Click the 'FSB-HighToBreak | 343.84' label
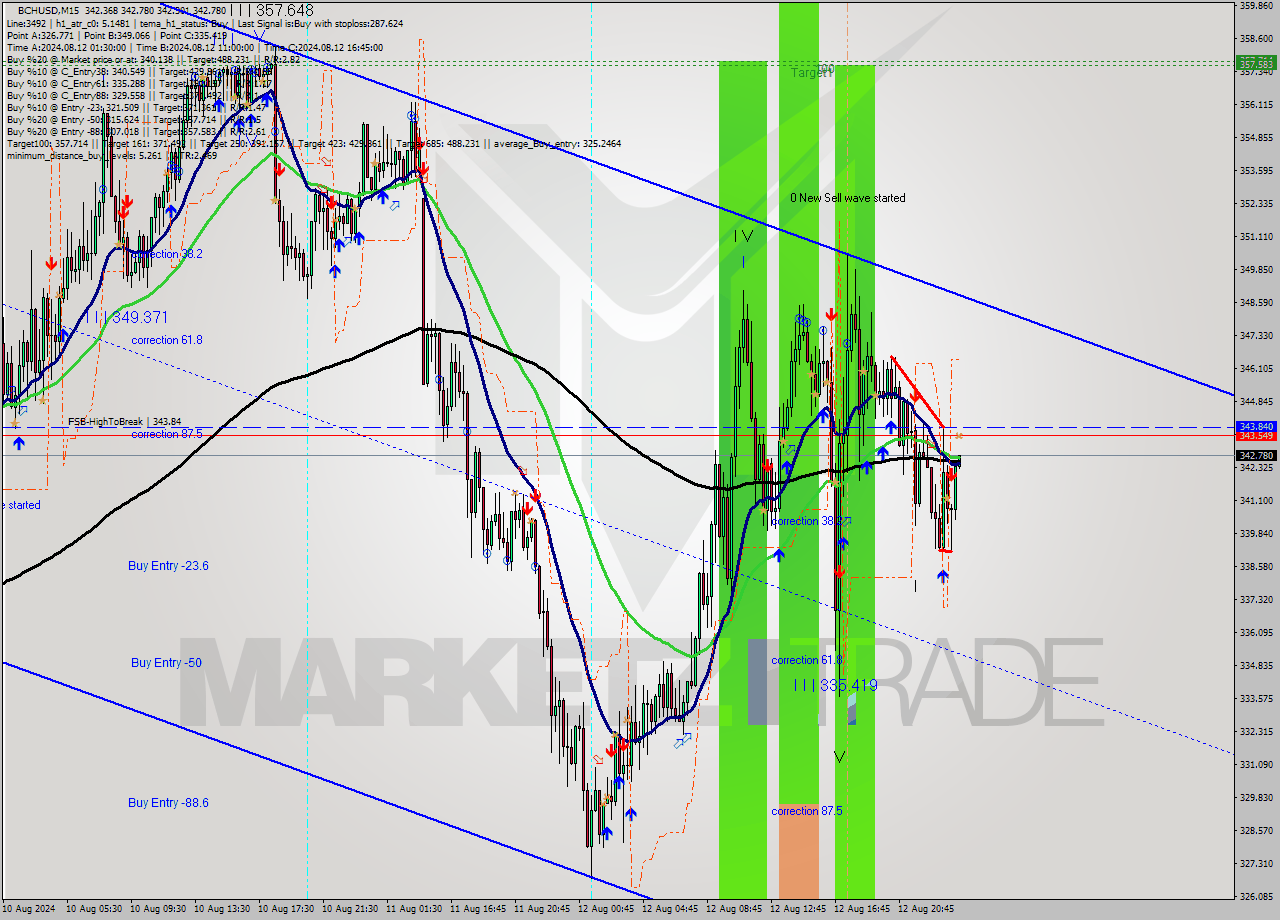Image resolution: width=1280 pixels, height=920 pixels. [125, 422]
